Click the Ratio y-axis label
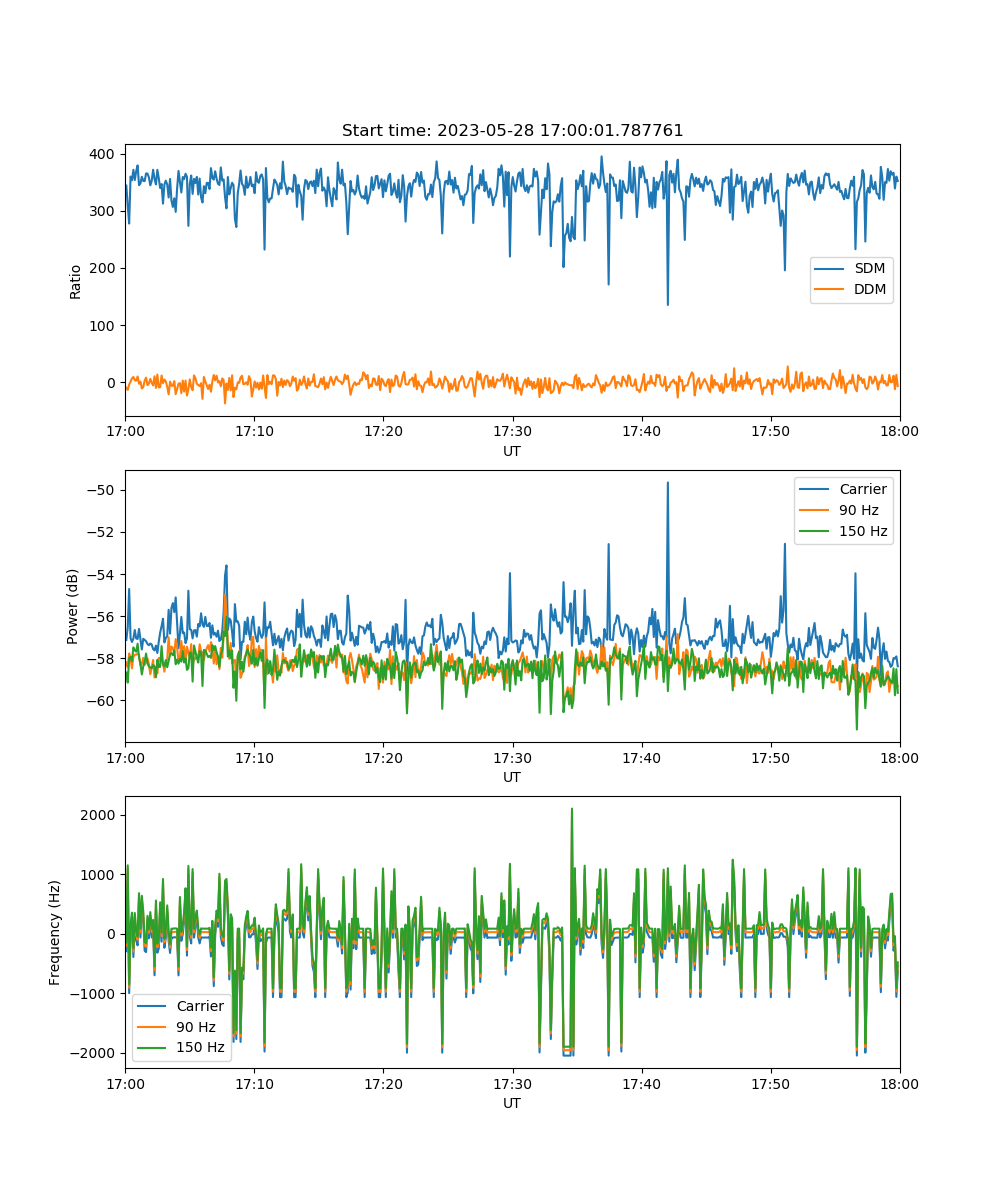 [75, 281]
